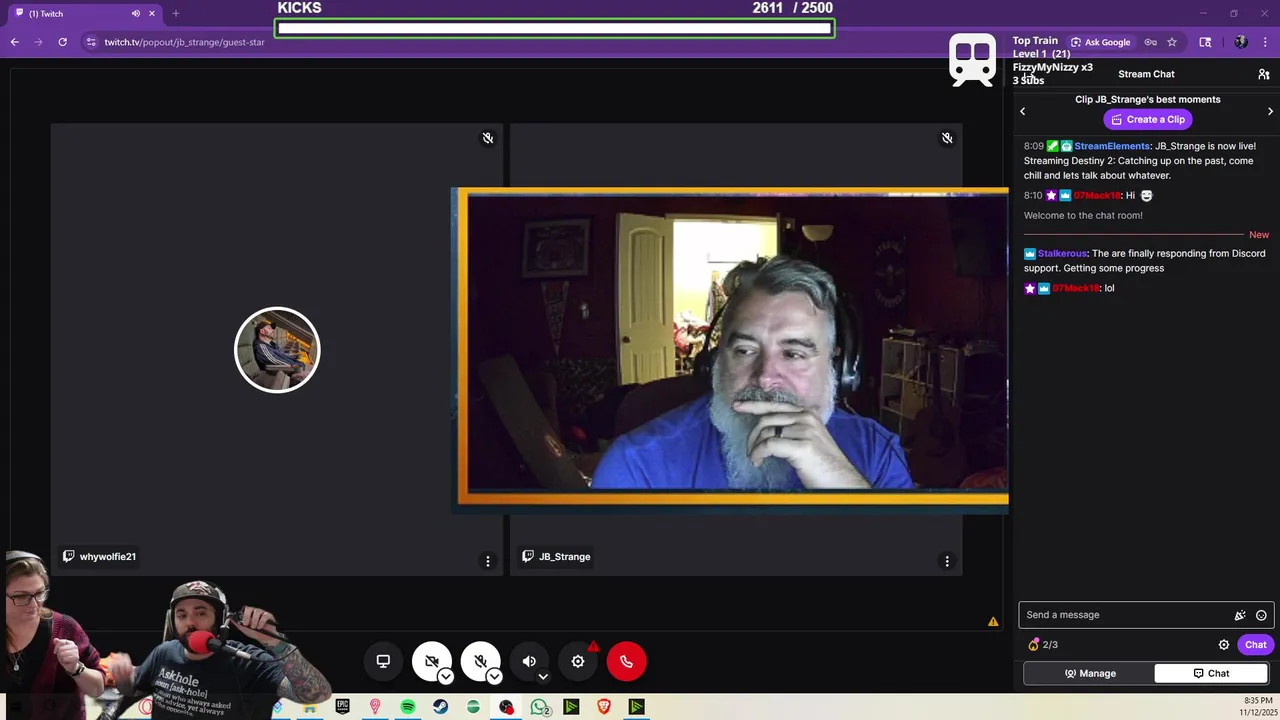Expand microphone device options arrow
The width and height of the screenshot is (1280, 720).
pyautogui.click(x=494, y=677)
